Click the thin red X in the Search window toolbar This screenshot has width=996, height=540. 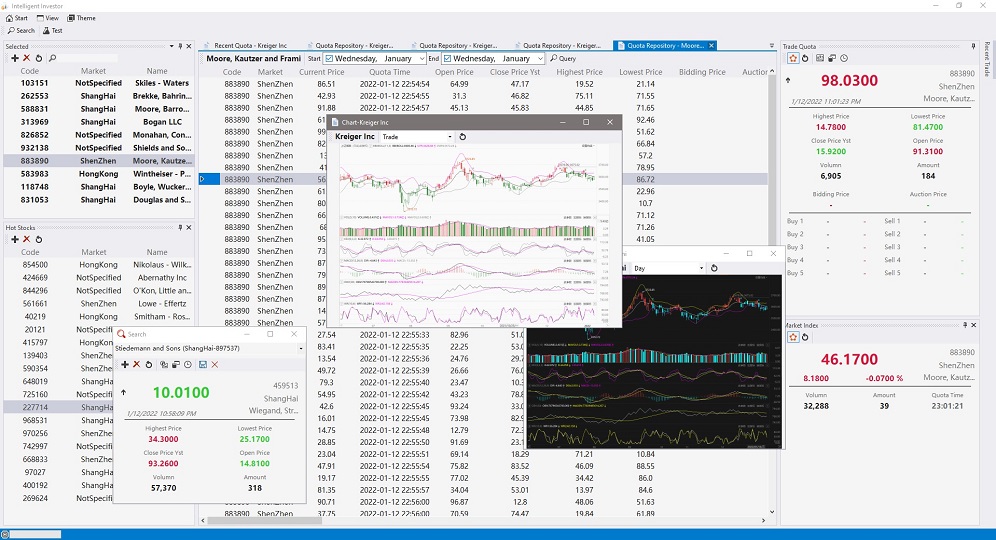[215, 365]
